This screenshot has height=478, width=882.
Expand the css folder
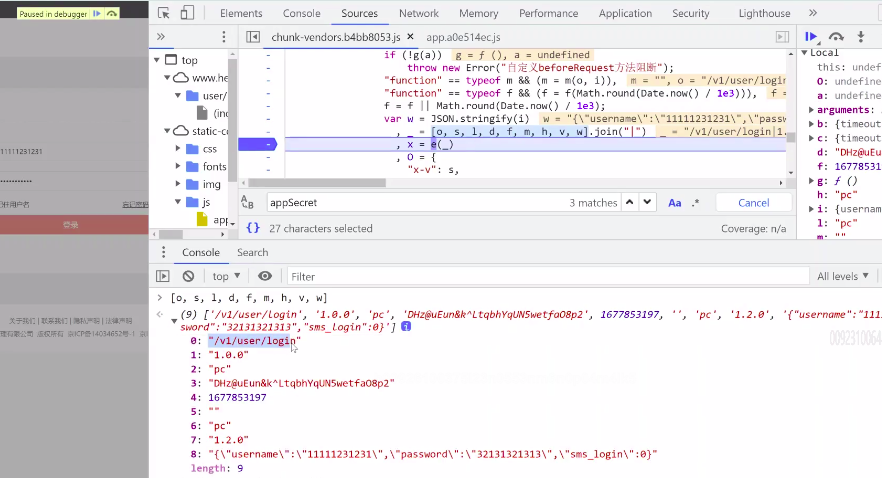coord(178,148)
